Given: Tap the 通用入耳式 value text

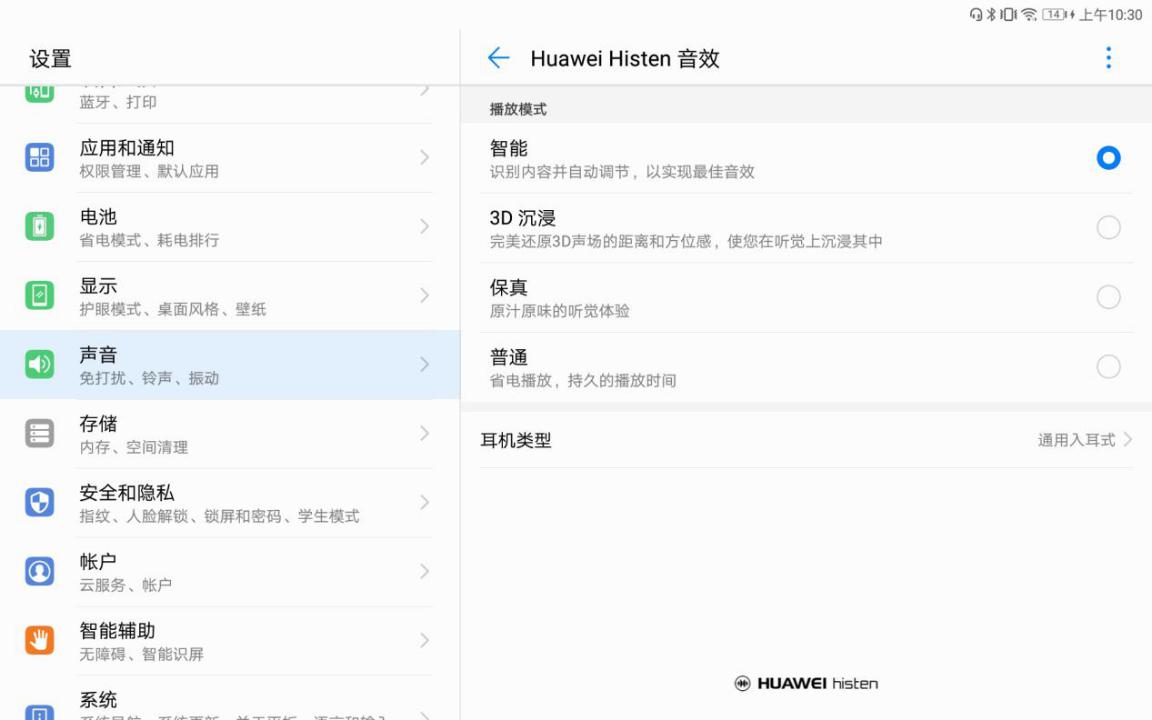Looking at the screenshot, I should click(1076, 440).
